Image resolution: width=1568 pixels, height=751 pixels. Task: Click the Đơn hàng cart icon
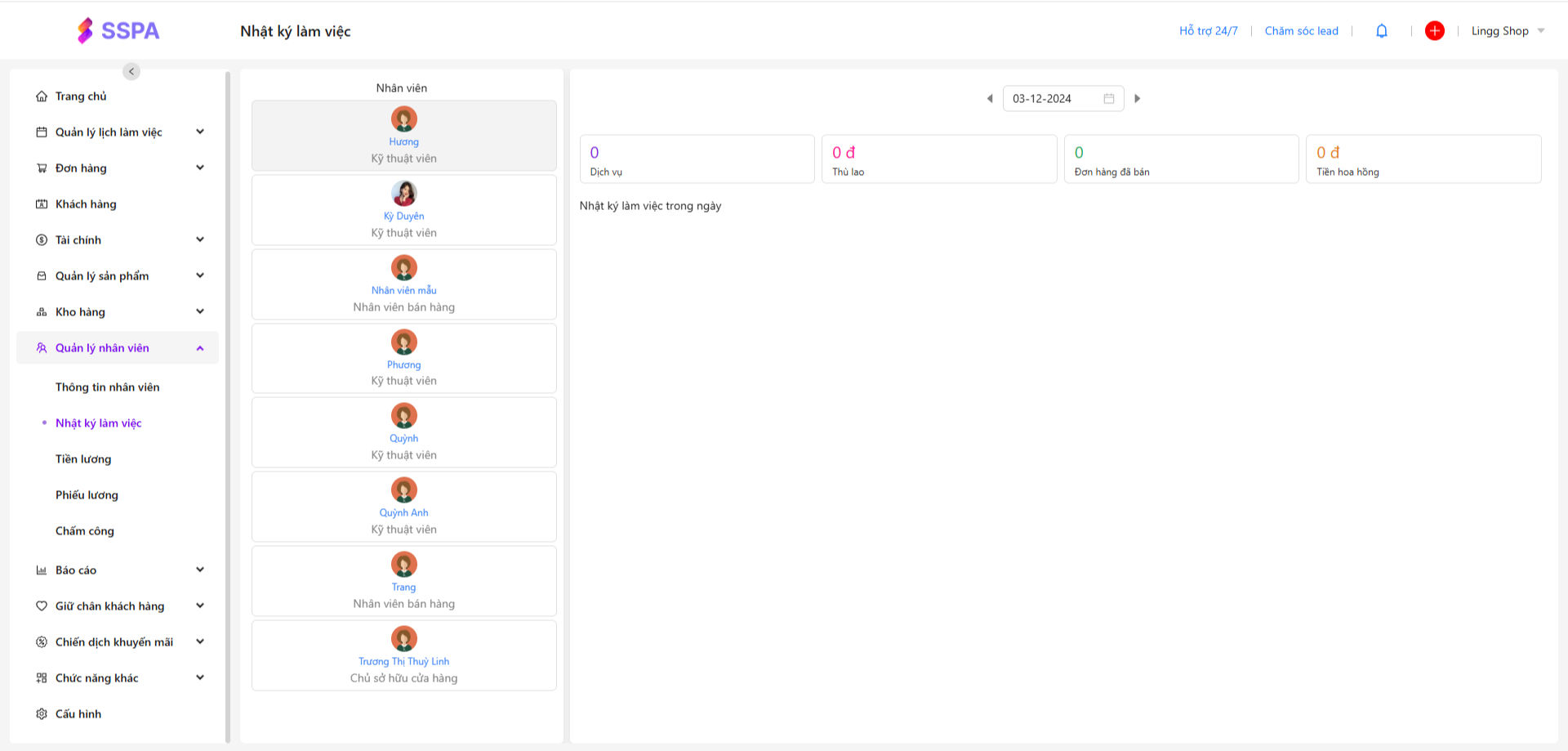pyautogui.click(x=42, y=168)
